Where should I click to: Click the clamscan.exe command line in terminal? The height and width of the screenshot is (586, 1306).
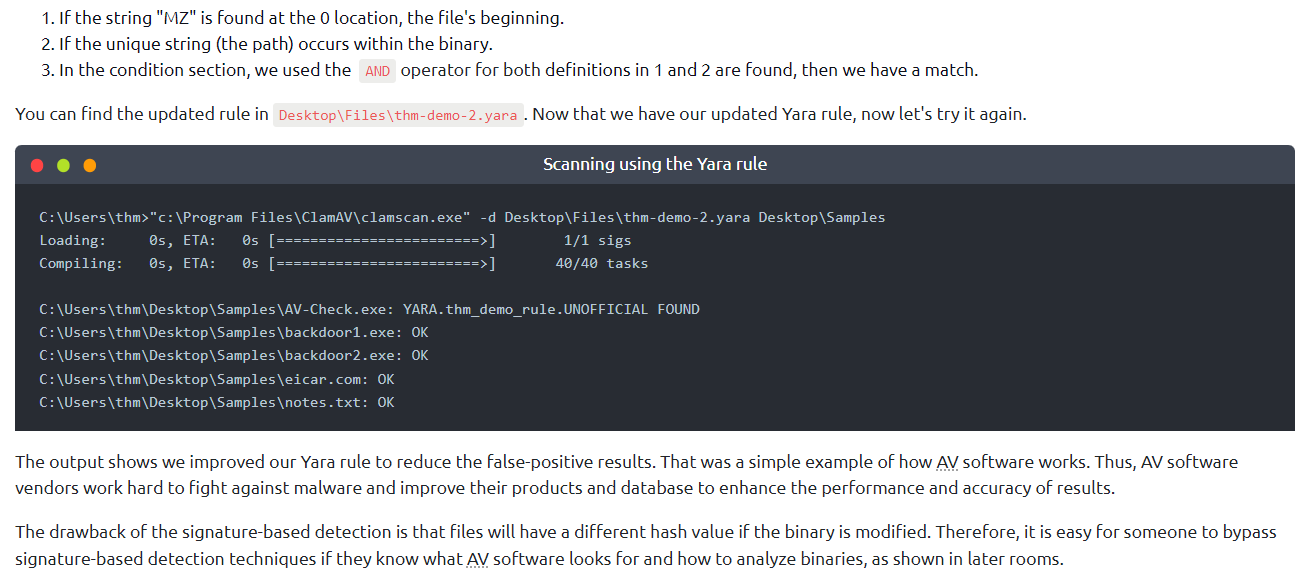tap(462, 217)
